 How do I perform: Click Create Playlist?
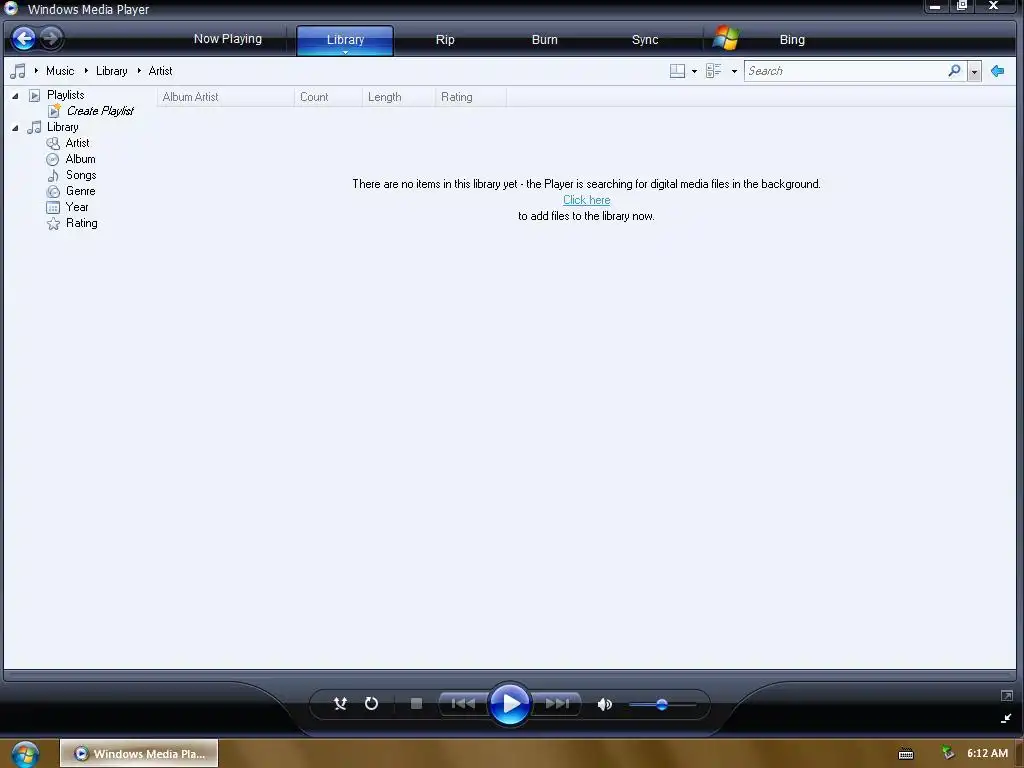100,111
